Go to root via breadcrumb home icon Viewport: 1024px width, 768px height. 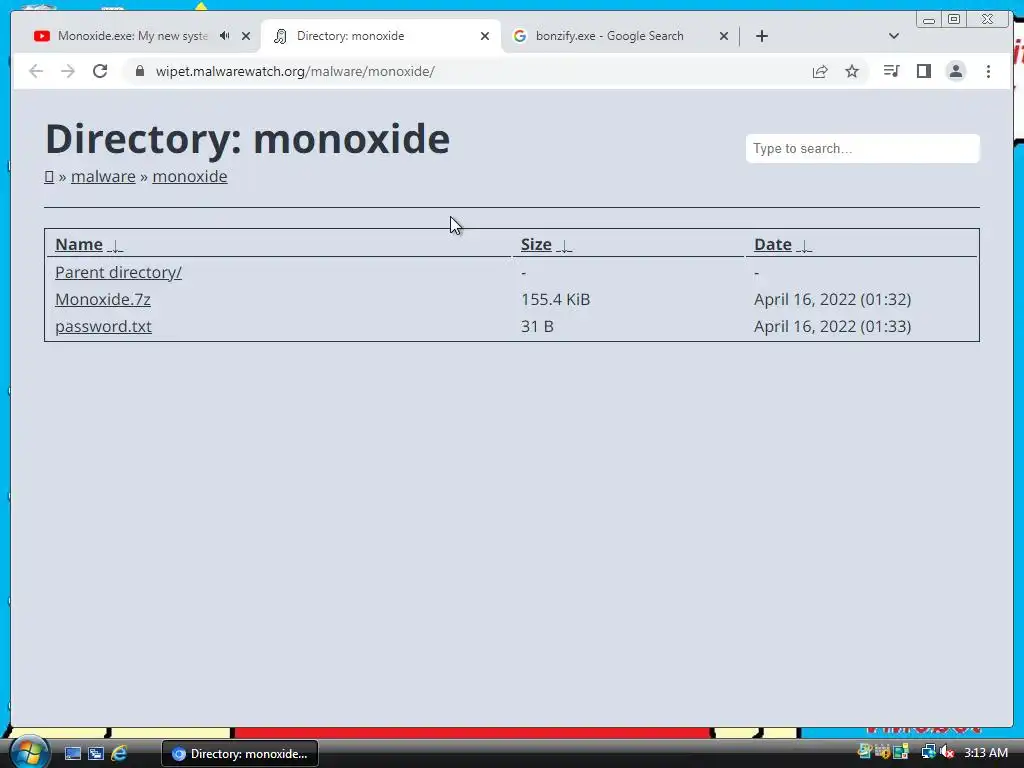pyautogui.click(x=49, y=176)
